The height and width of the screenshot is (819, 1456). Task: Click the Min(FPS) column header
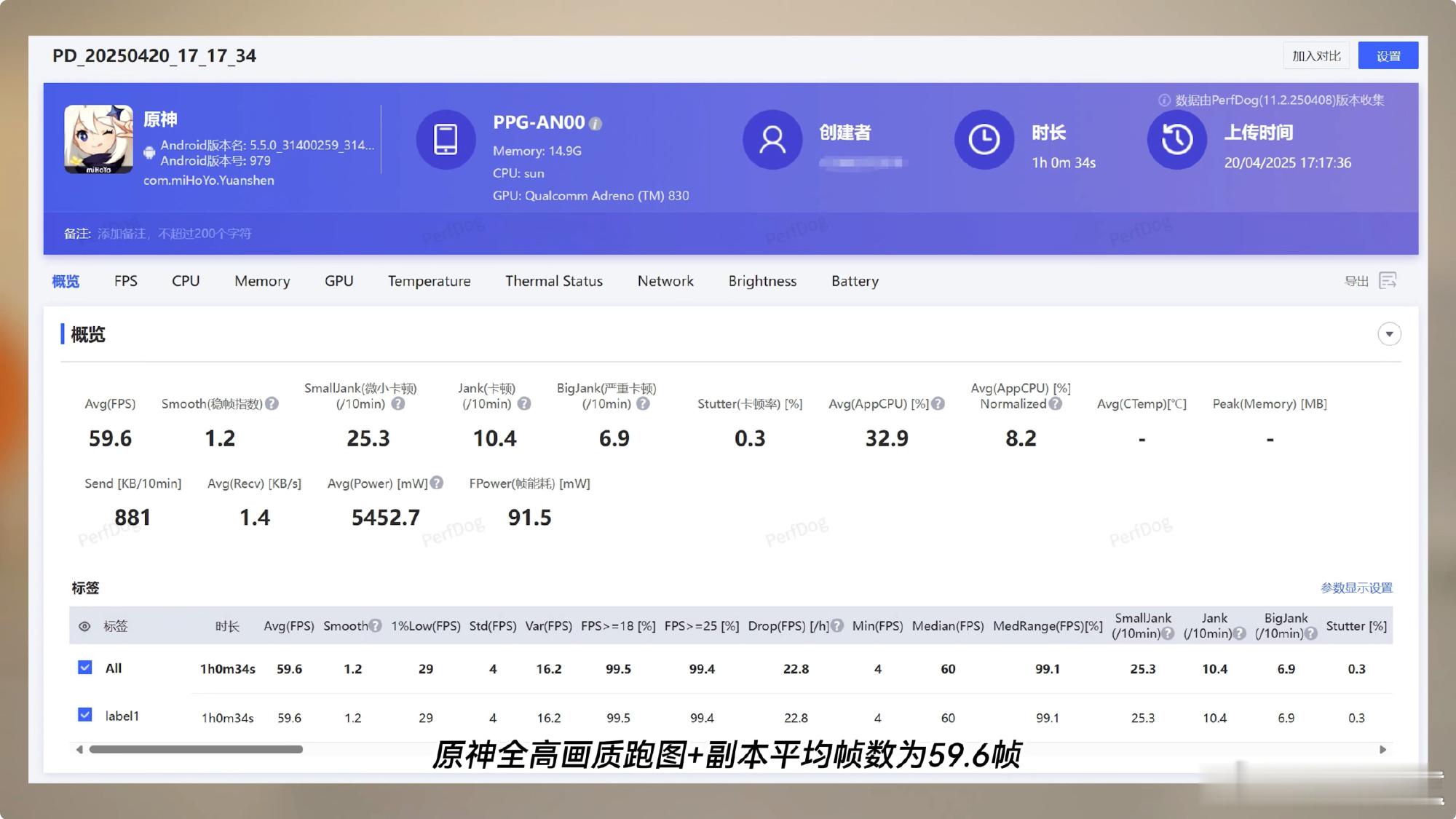[877, 626]
